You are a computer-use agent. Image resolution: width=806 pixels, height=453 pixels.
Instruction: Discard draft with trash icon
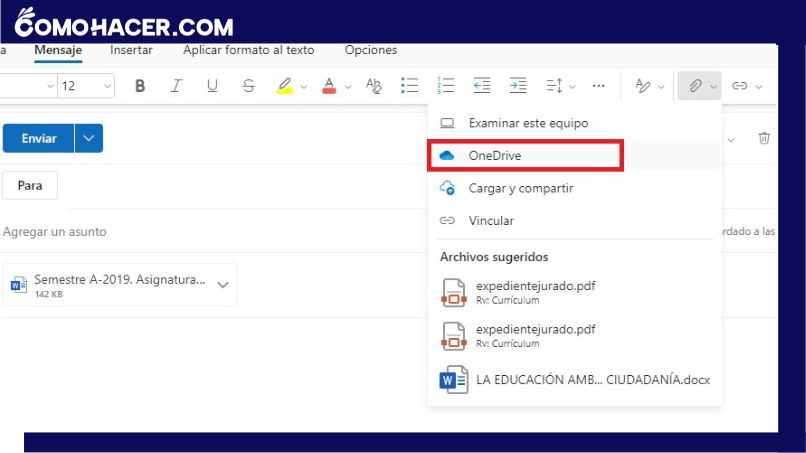tap(764, 138)
